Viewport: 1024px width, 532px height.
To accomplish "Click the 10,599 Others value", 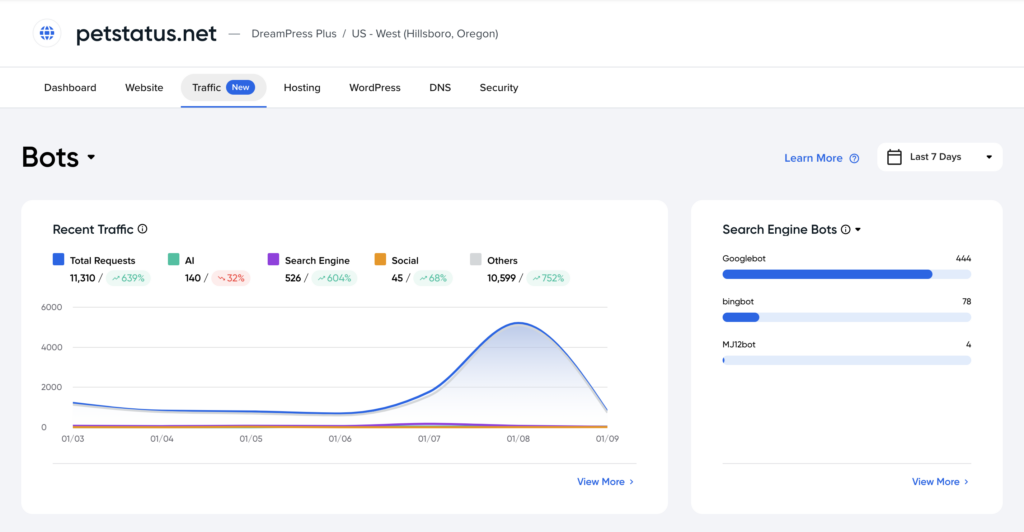I will pos(501,278).
